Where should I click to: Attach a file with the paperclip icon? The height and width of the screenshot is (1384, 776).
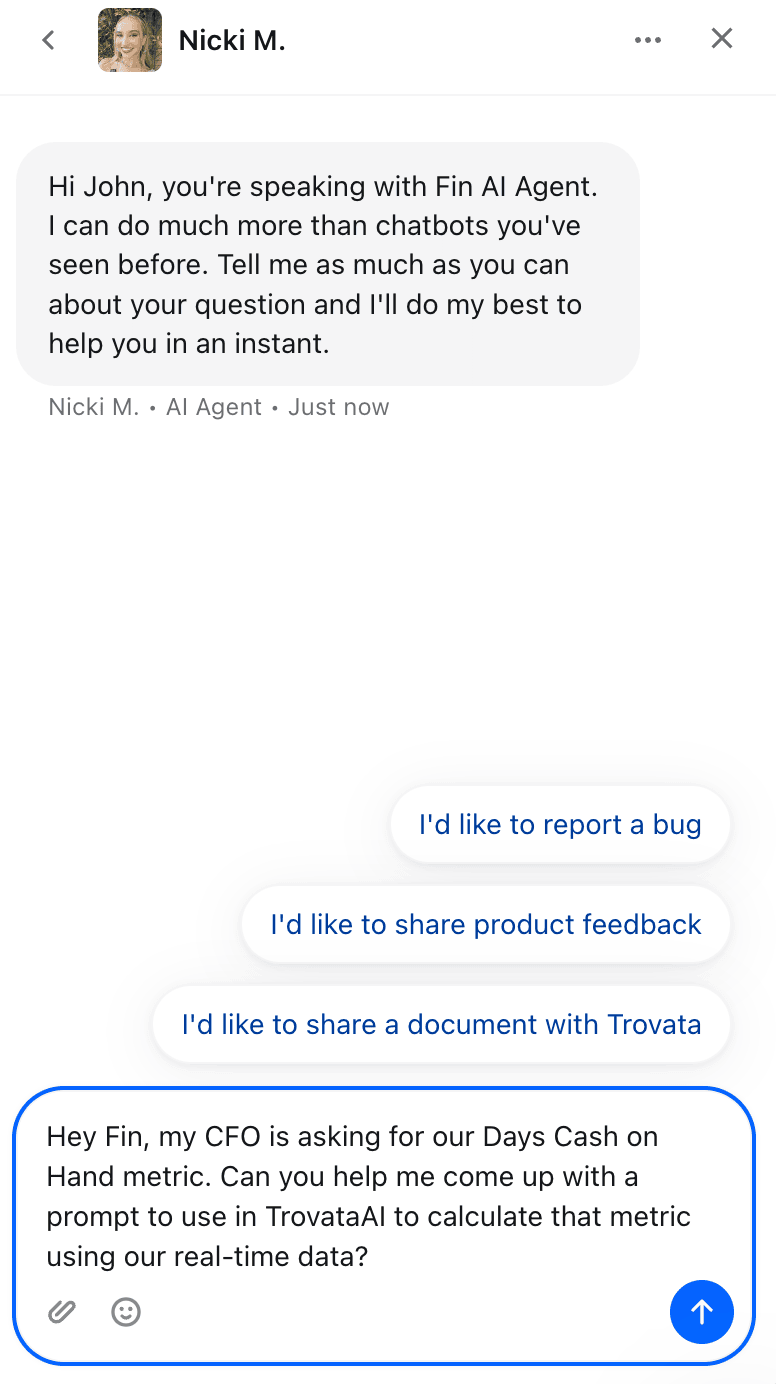click(x=62, y=1311)
